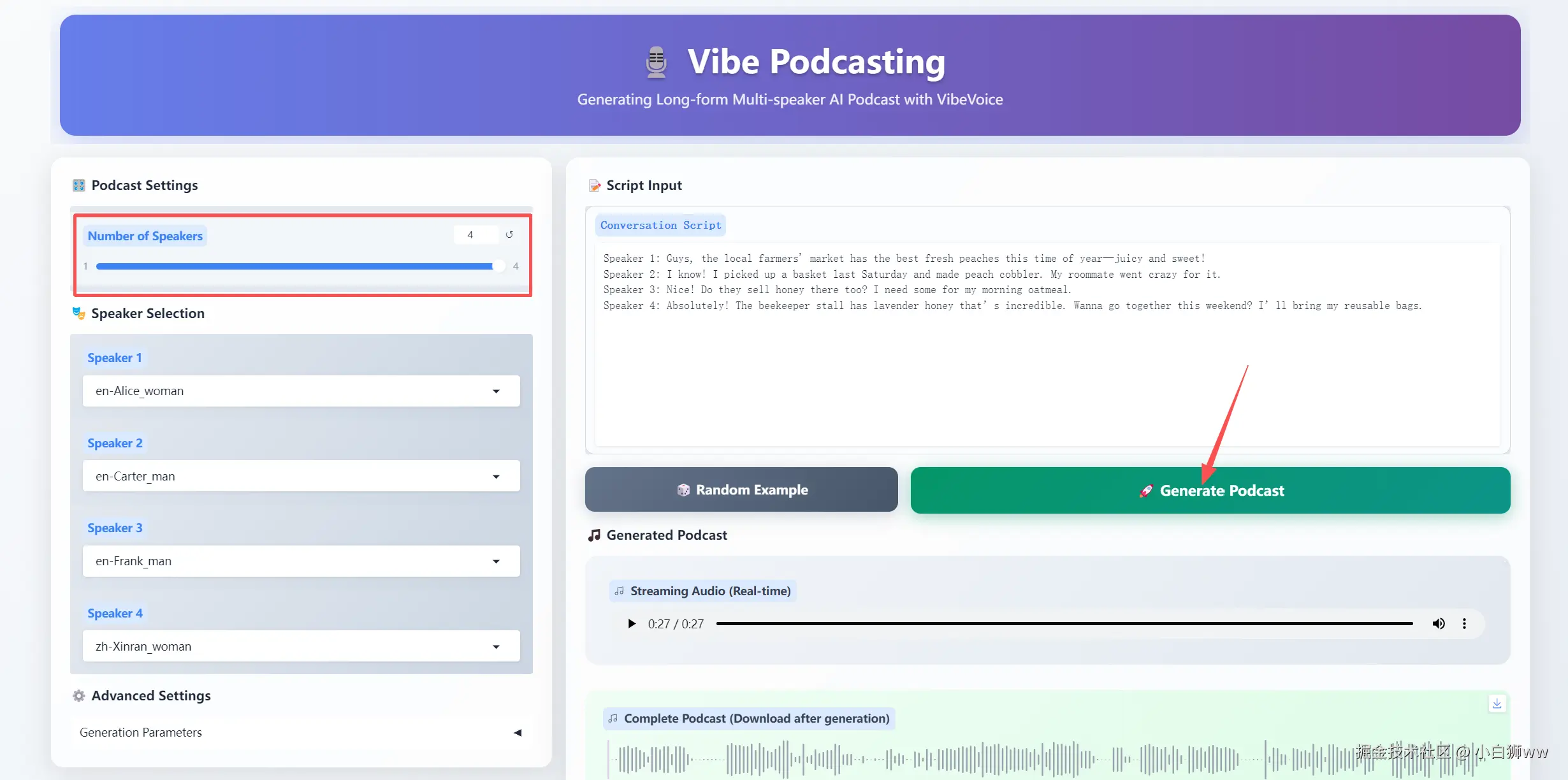Load a Random Example script
Image resolution: width=1568 pixels, height=780 pixels.
pyautogui.click(x=741, y=489)
